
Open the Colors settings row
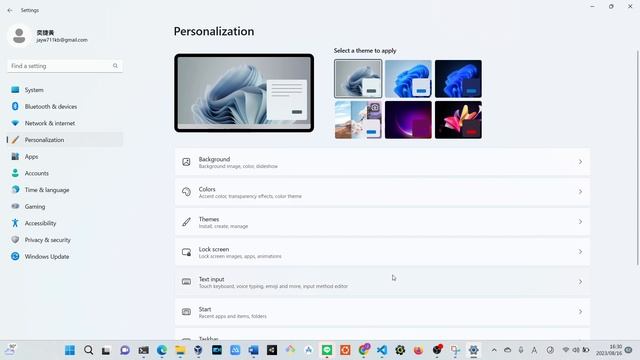[x=382, y=192]
